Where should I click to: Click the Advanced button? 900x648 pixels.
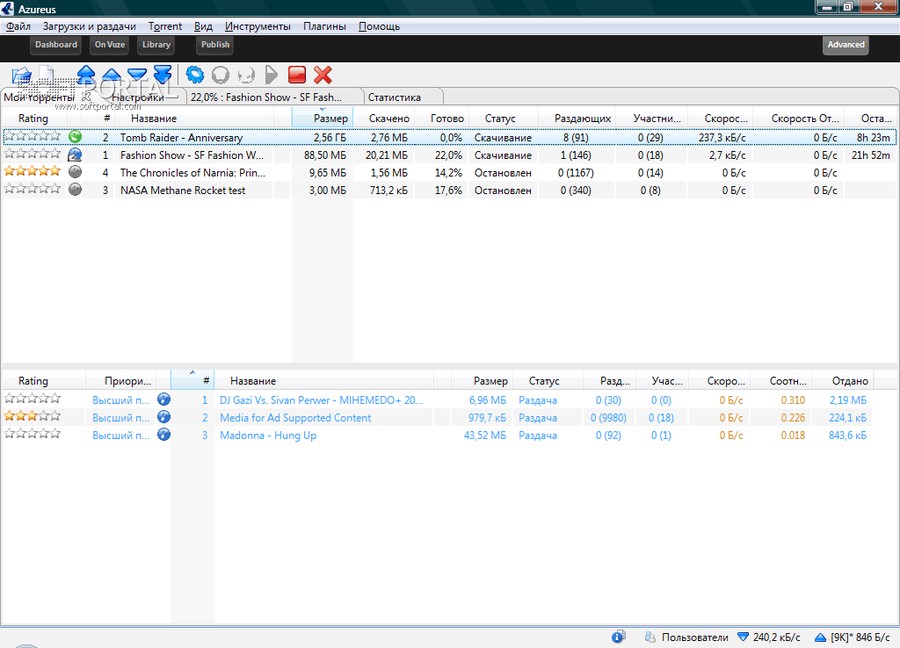845,45
